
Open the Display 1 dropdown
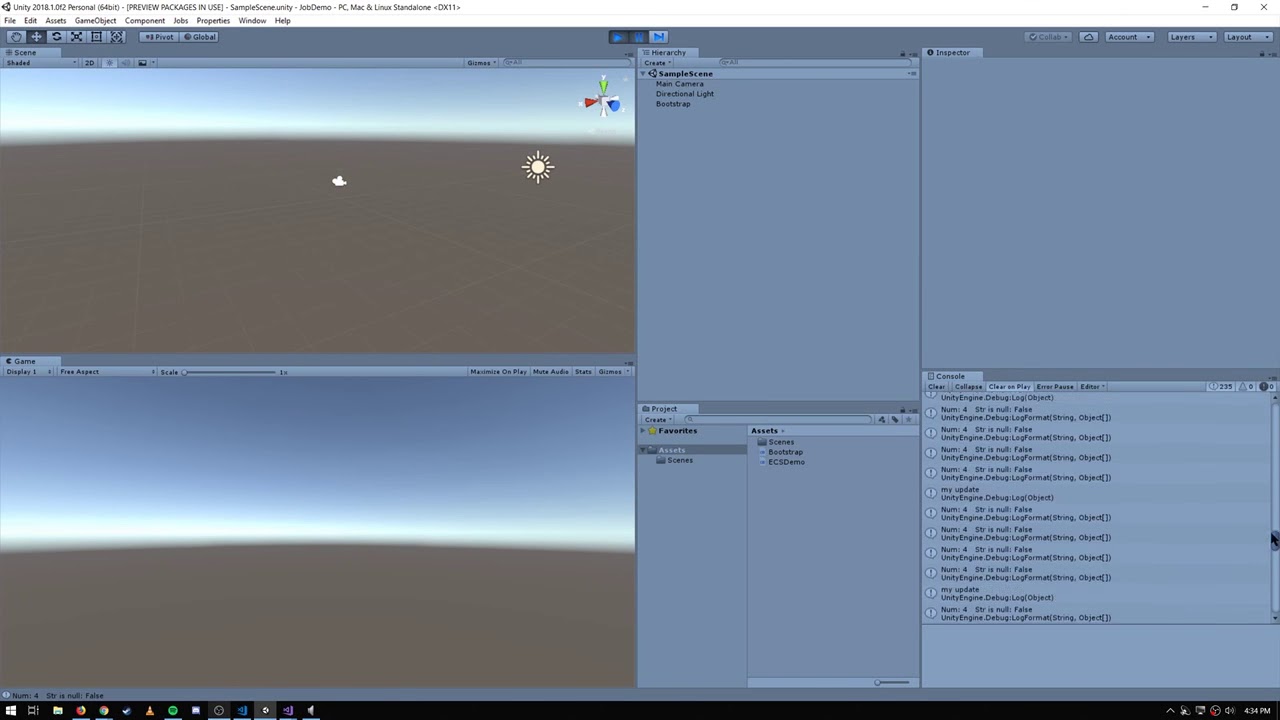tap(28, 372)
